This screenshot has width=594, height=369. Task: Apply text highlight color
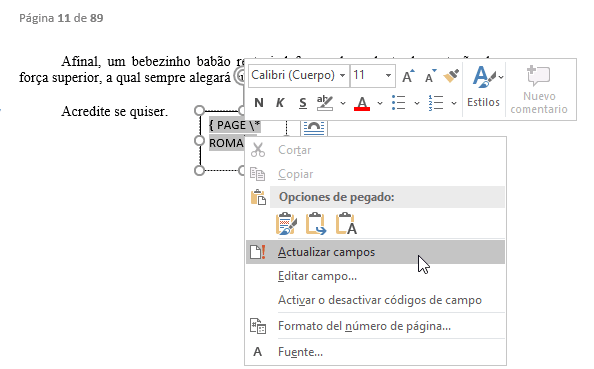(325, 103)
